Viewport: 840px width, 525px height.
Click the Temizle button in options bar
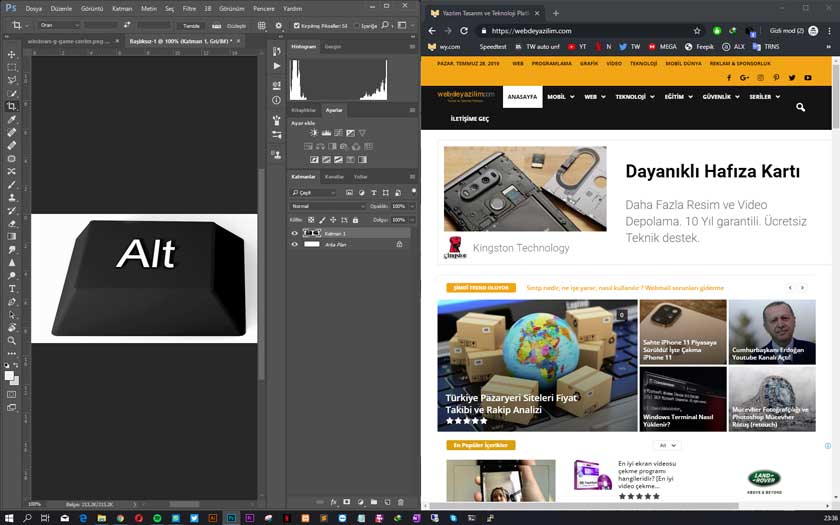pyautogui.click(x=191, y=26)
